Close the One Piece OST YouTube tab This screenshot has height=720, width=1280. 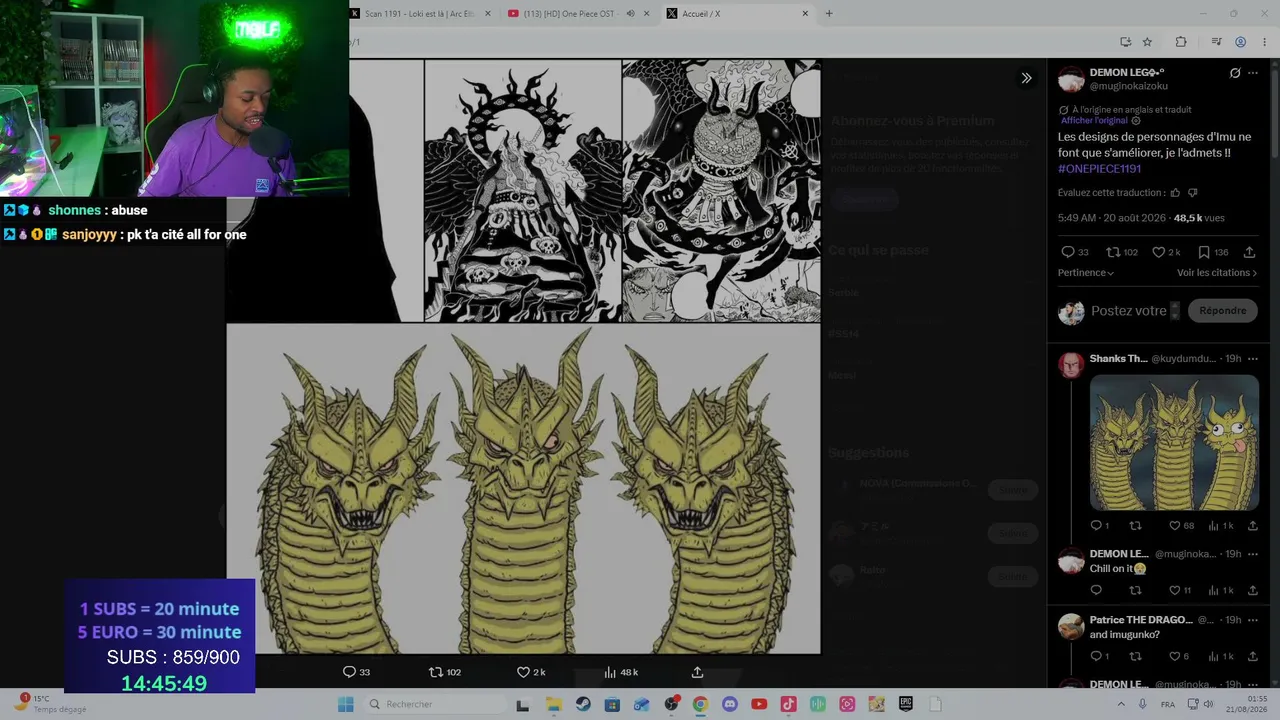tap(646, 13)
